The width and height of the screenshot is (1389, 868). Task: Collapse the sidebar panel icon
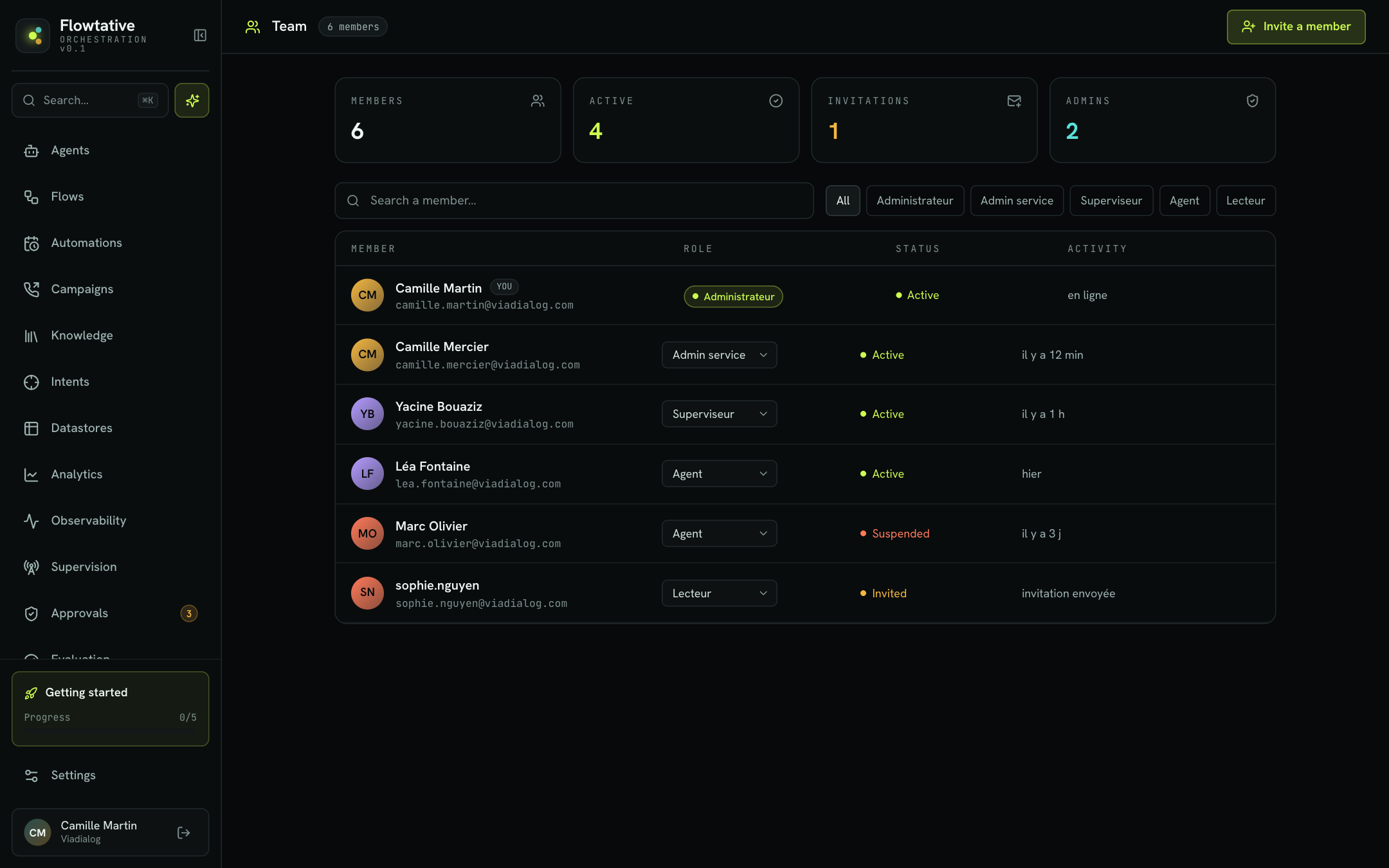click(x=200, y=35)
